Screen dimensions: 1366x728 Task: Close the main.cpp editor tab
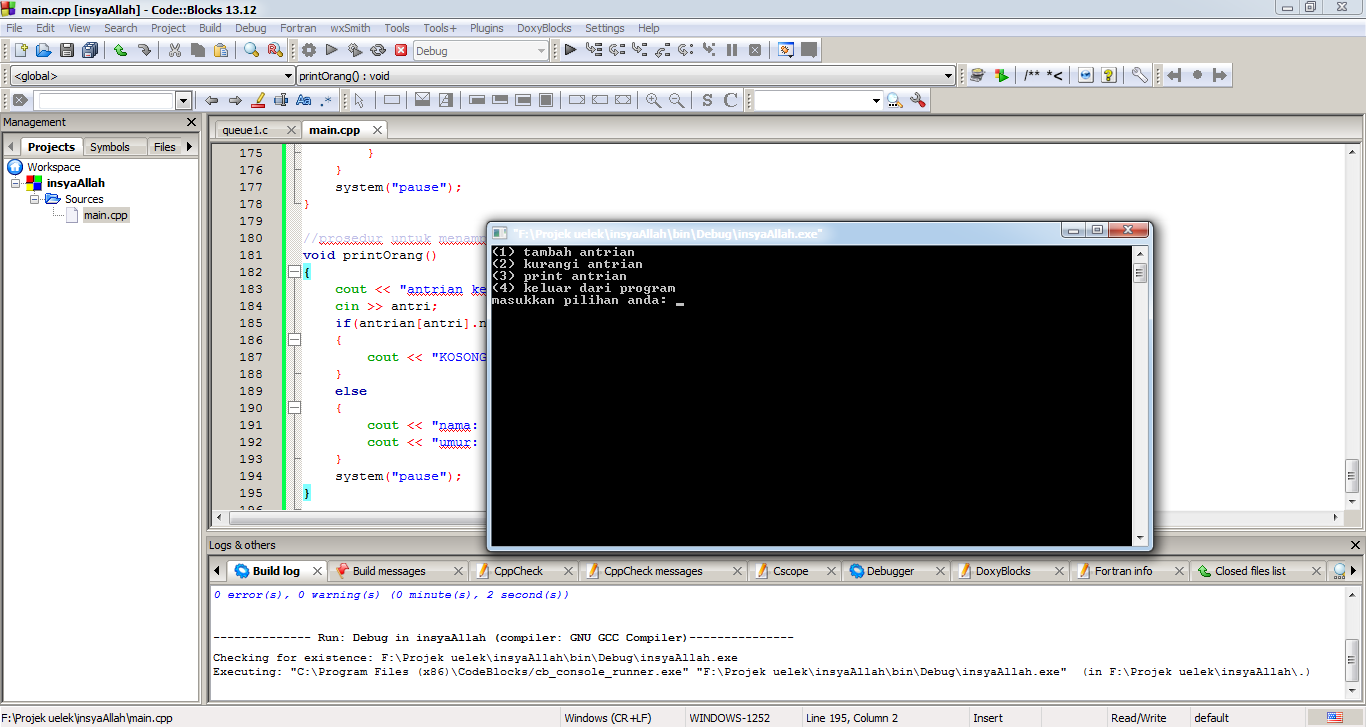[x=378, y=130]
